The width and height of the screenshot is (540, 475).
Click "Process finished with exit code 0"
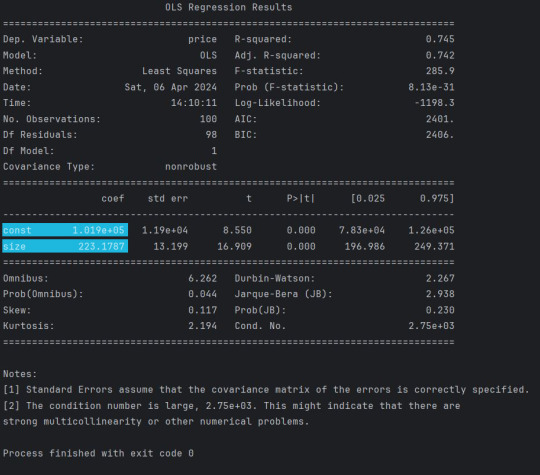pos(98,453)
